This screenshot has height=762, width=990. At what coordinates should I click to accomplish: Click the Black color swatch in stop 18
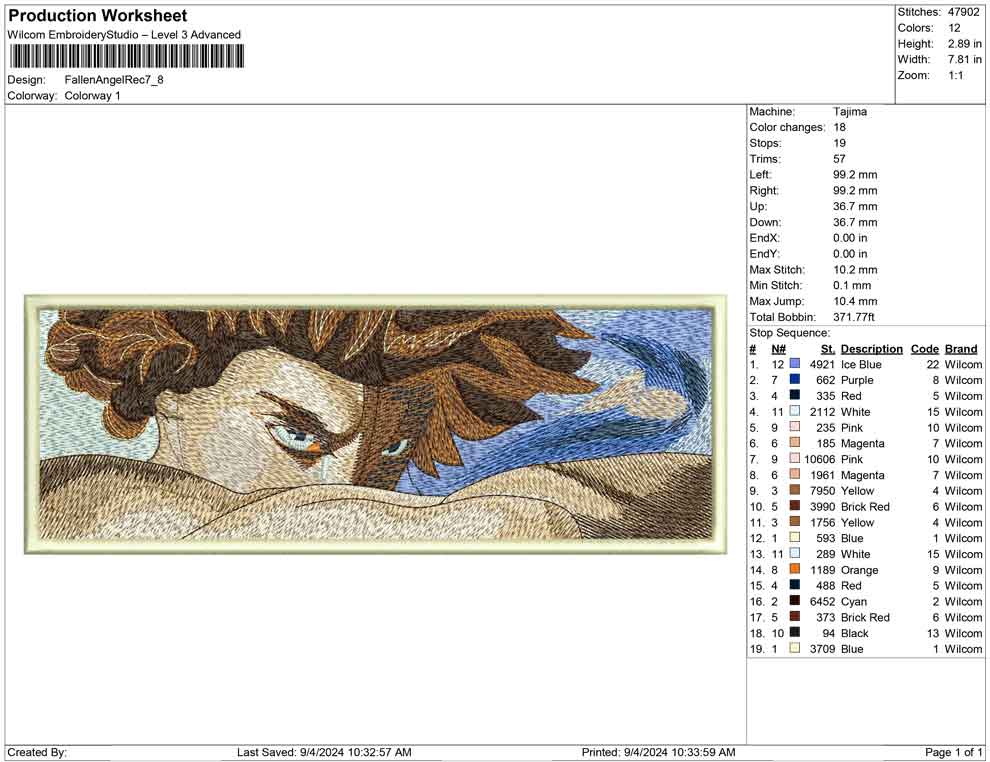(x=794, y=633)
